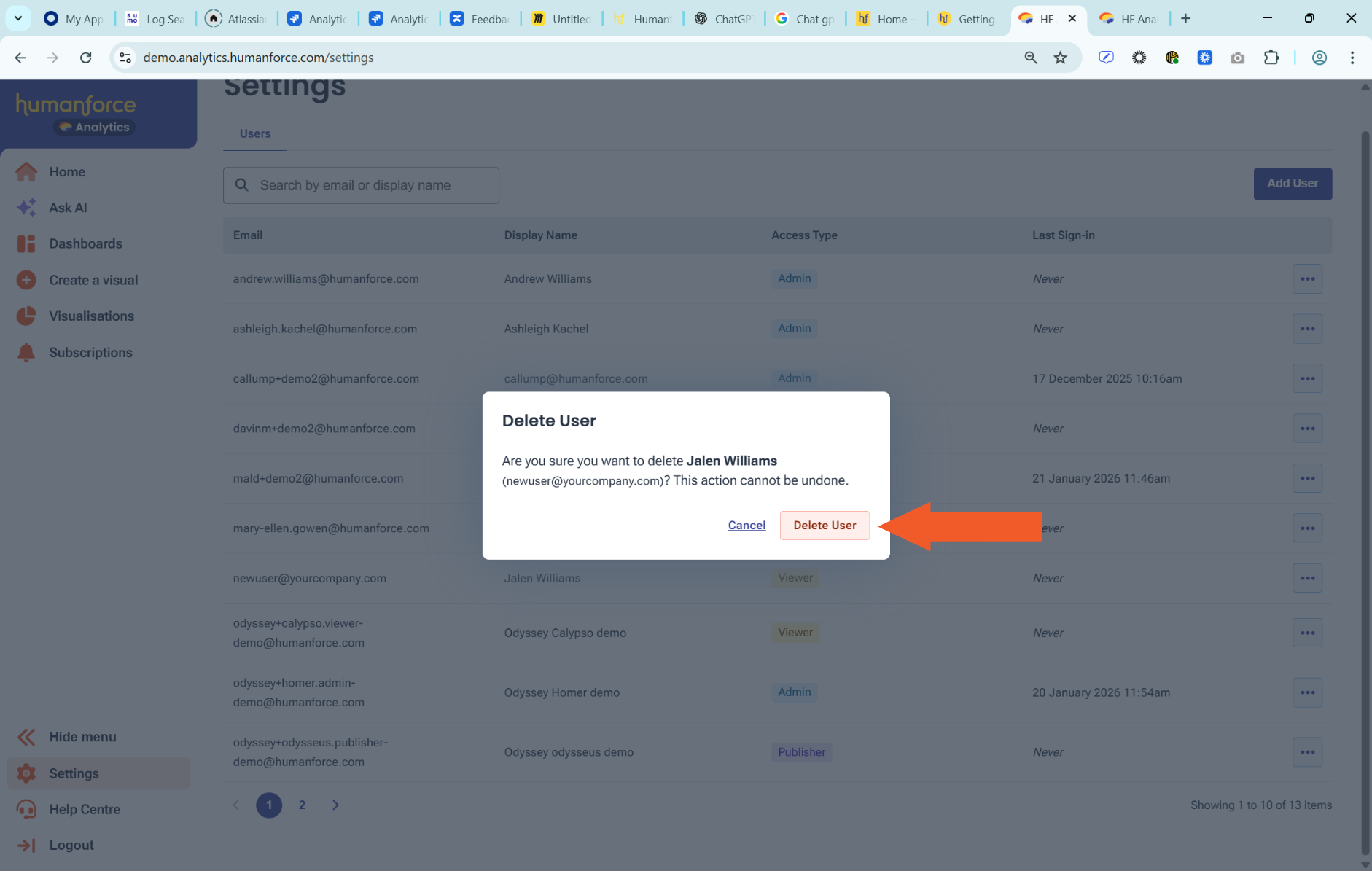Click the Cancel link in dialog
The height and width of the screenshot is (871, 1372).
(x=746, y=526)
